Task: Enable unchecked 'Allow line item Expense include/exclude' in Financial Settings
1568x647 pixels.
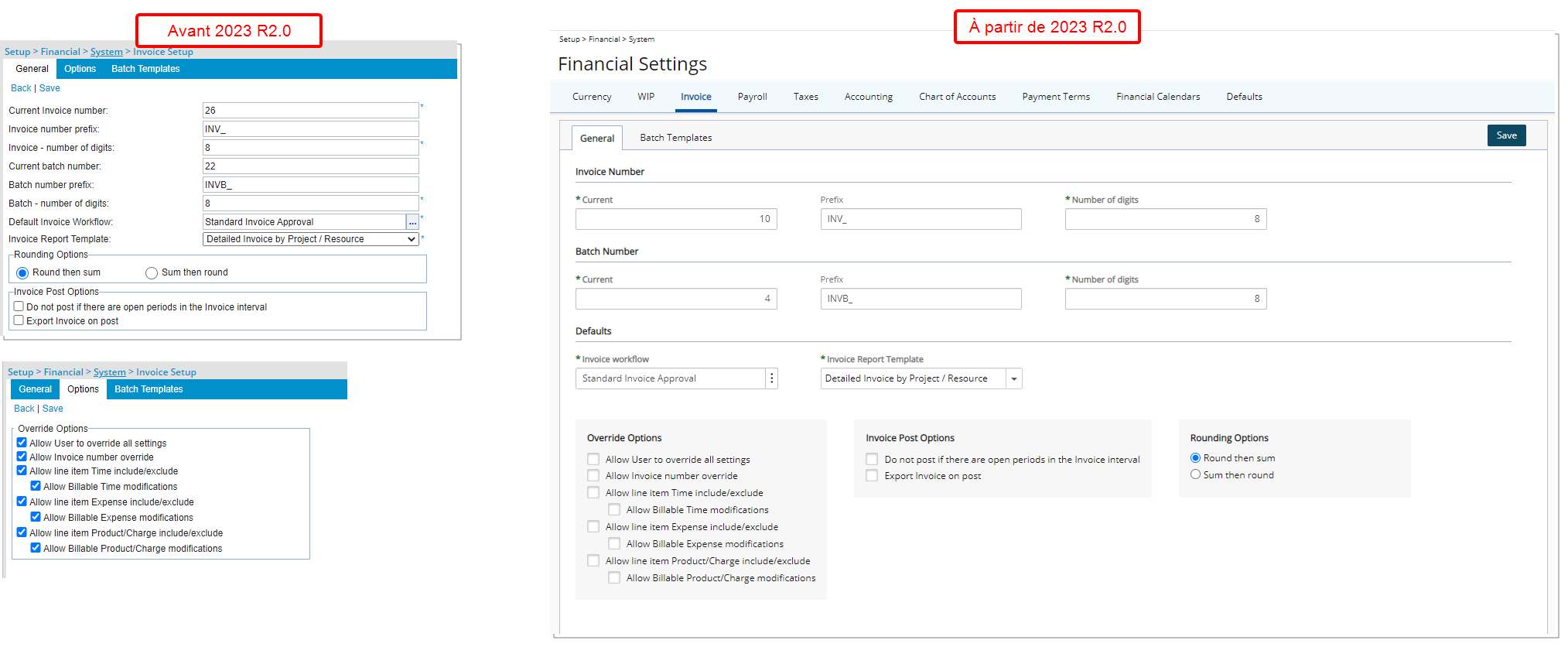Action: coord(593,526)
